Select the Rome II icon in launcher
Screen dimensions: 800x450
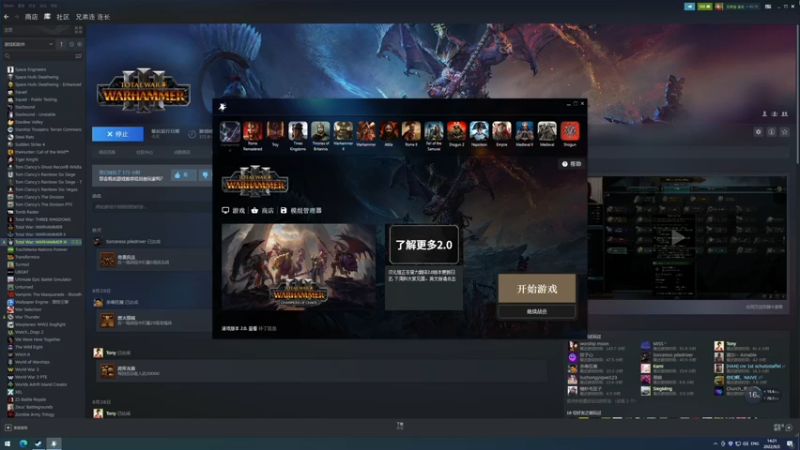coord(411,131)
